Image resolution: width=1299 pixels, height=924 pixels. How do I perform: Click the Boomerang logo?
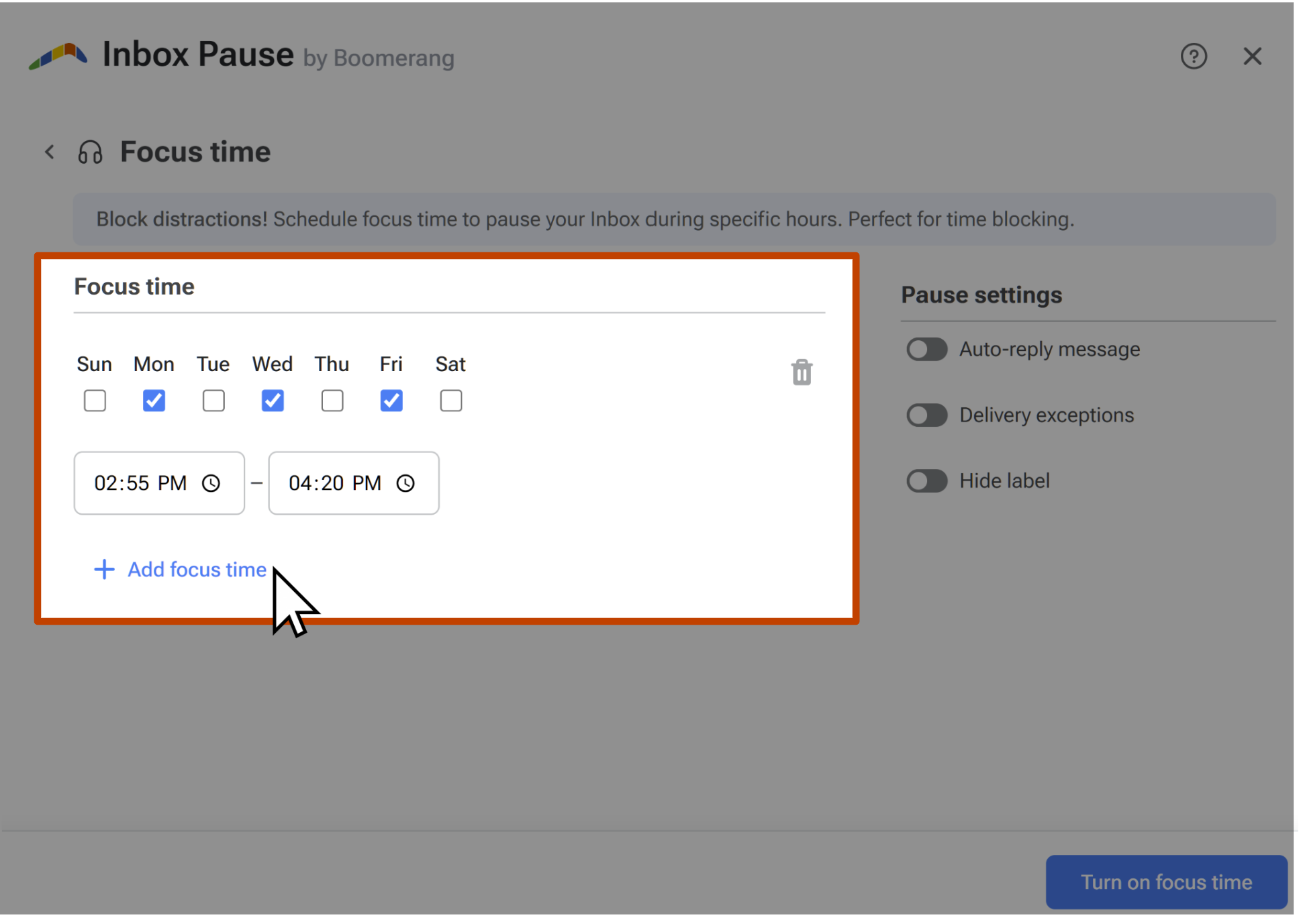pos(59,56)
